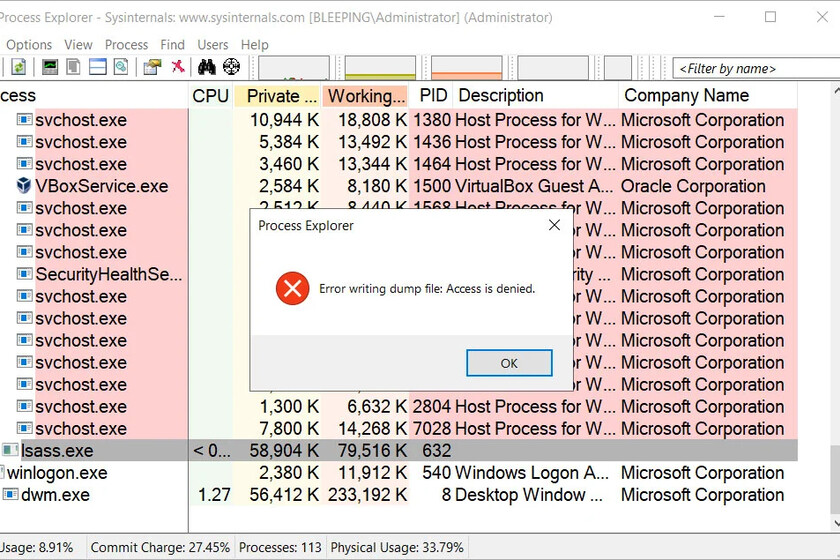Click the PID 632 cell
Image resolution: width=840 pixels, height=560 pixels.
point(436,451)
